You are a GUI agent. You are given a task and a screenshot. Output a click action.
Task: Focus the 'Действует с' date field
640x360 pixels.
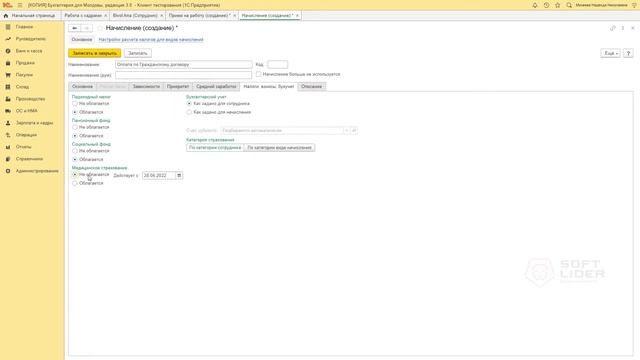point(159,176)
